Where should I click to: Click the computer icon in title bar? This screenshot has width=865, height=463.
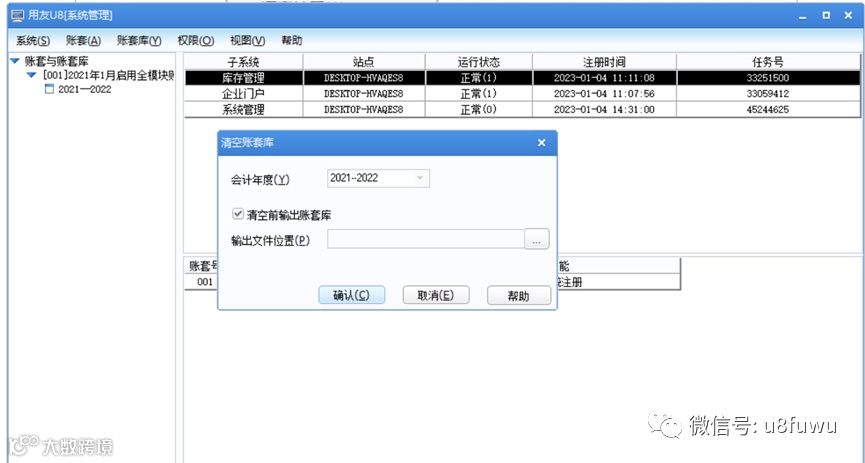[18, 15]
